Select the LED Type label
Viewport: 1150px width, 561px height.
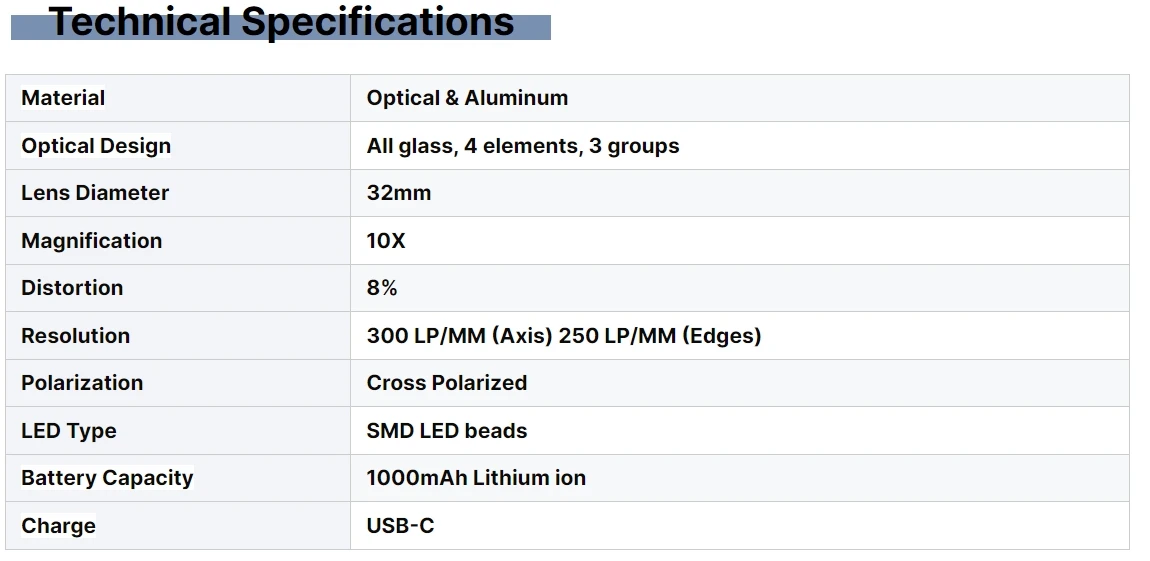[69, 431]
